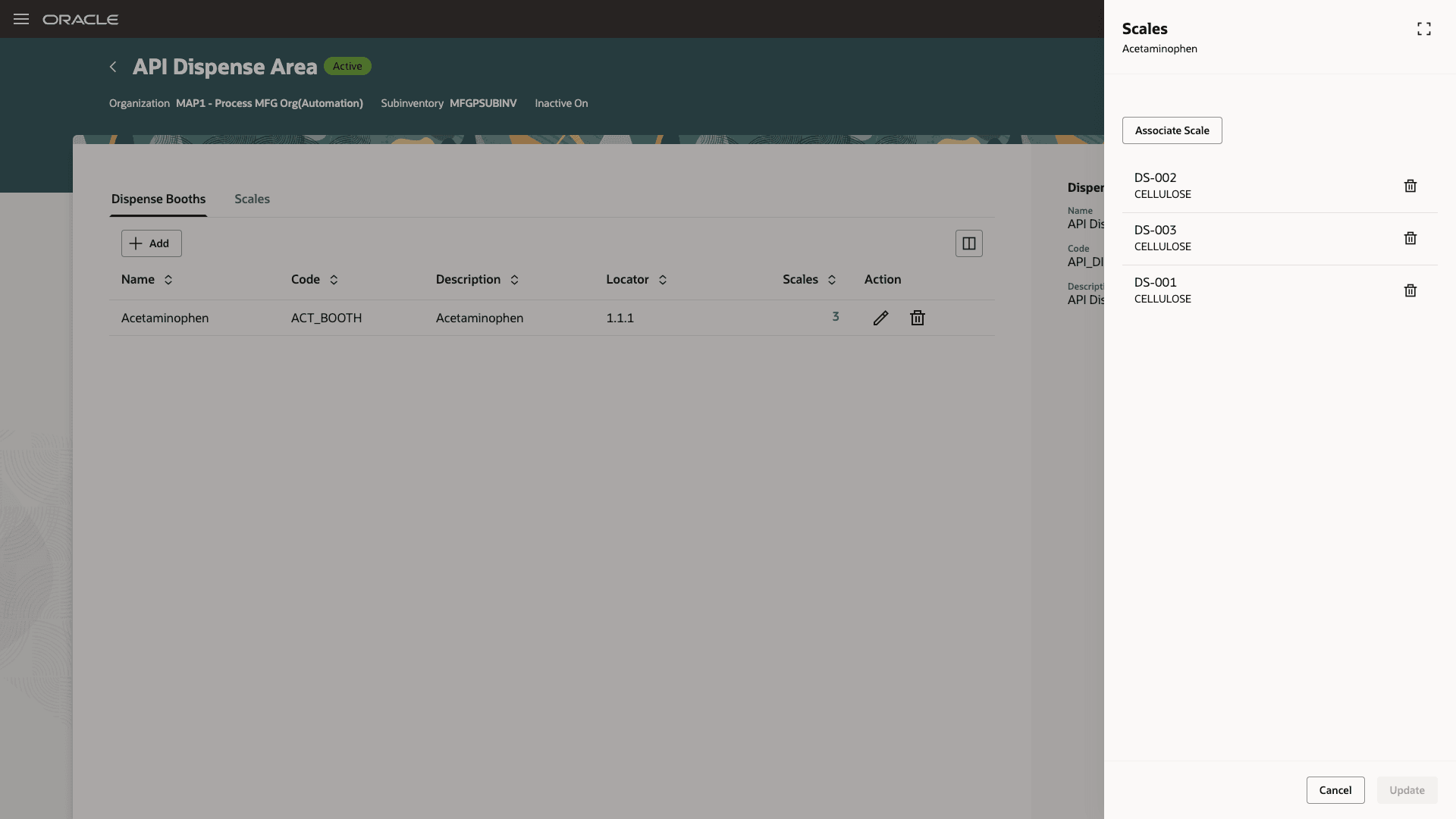Go back using the arrow beside API Dispense Area
Screen dimensions: 1456x819
[113, 67]
